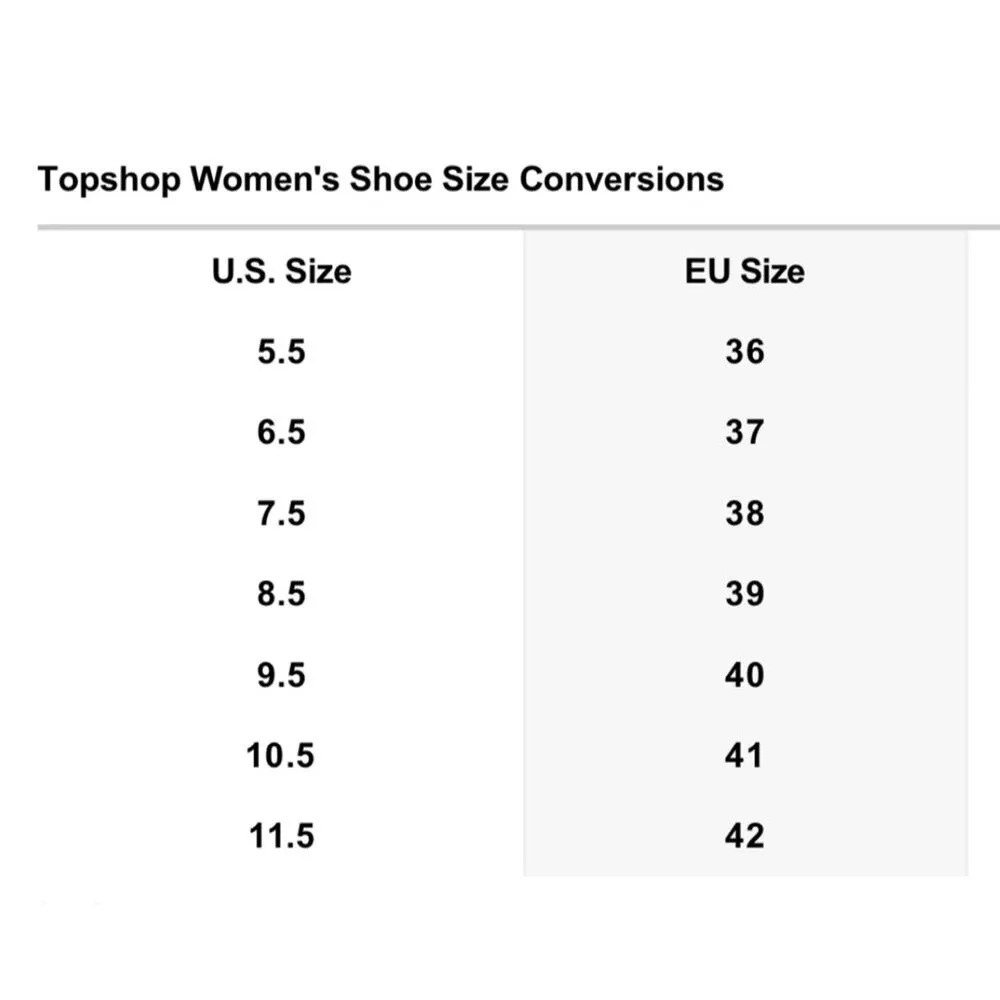
Task: Choose EU size 42 entry
Action: (x=744, y=836)
